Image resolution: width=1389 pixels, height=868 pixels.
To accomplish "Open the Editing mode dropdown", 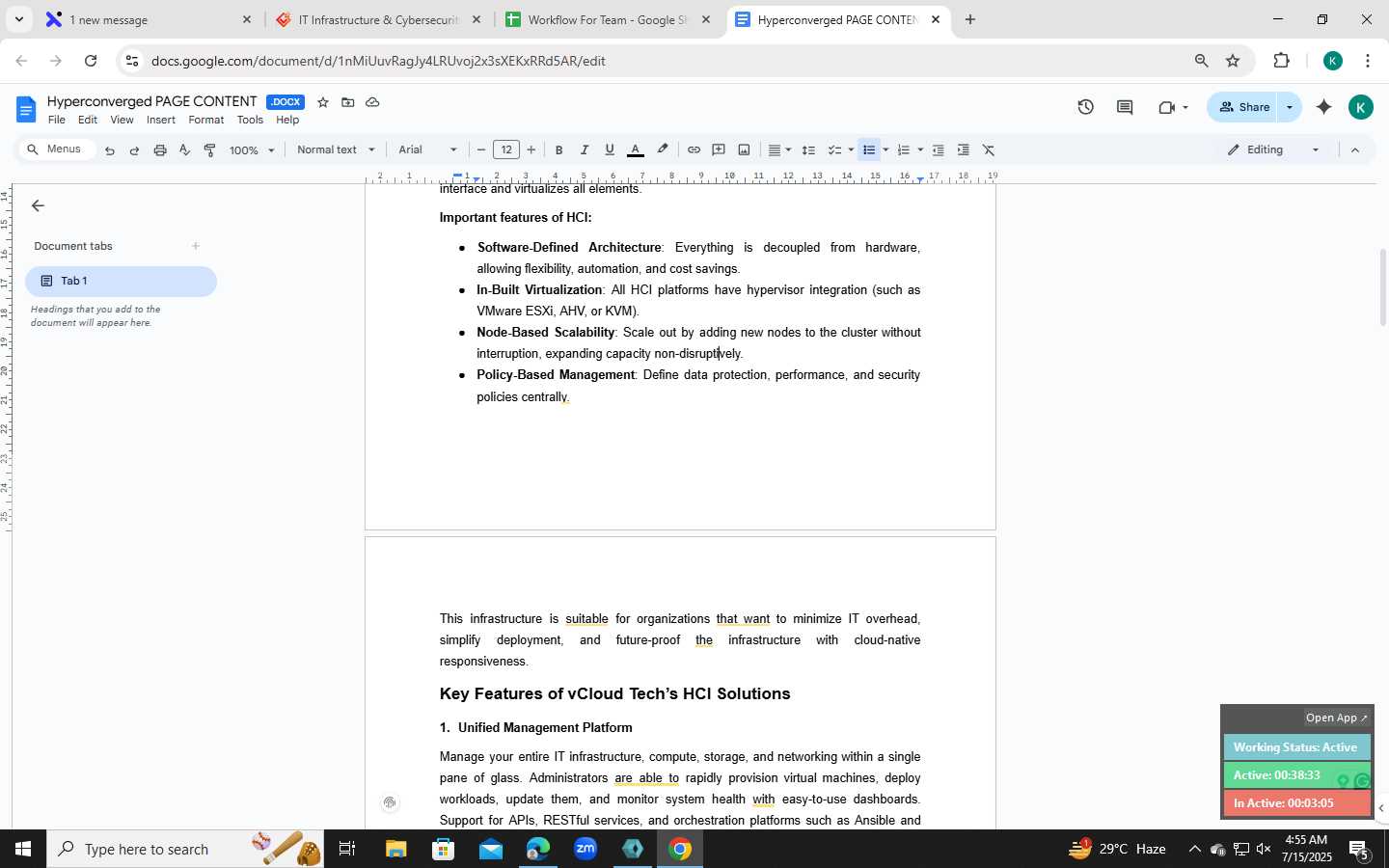I will click(1273, 150).
